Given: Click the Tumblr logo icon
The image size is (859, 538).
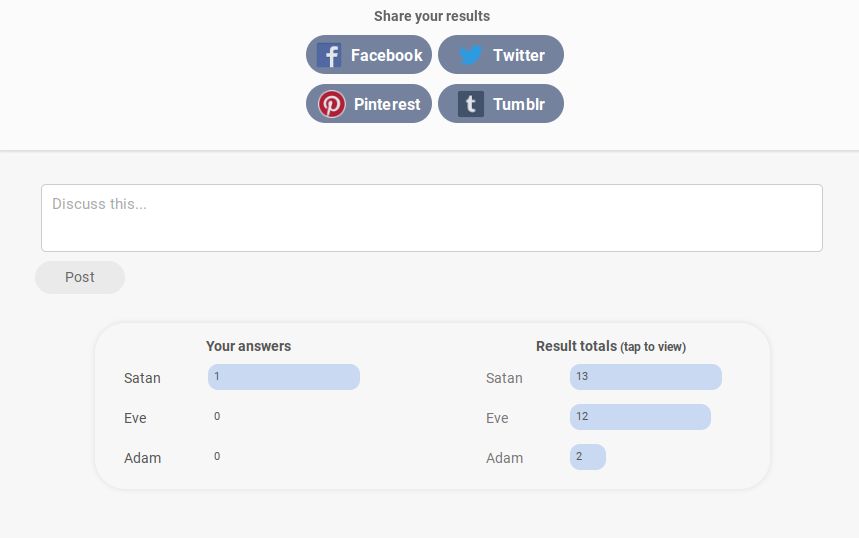Looking at the screenshot, I should point(471,104).
